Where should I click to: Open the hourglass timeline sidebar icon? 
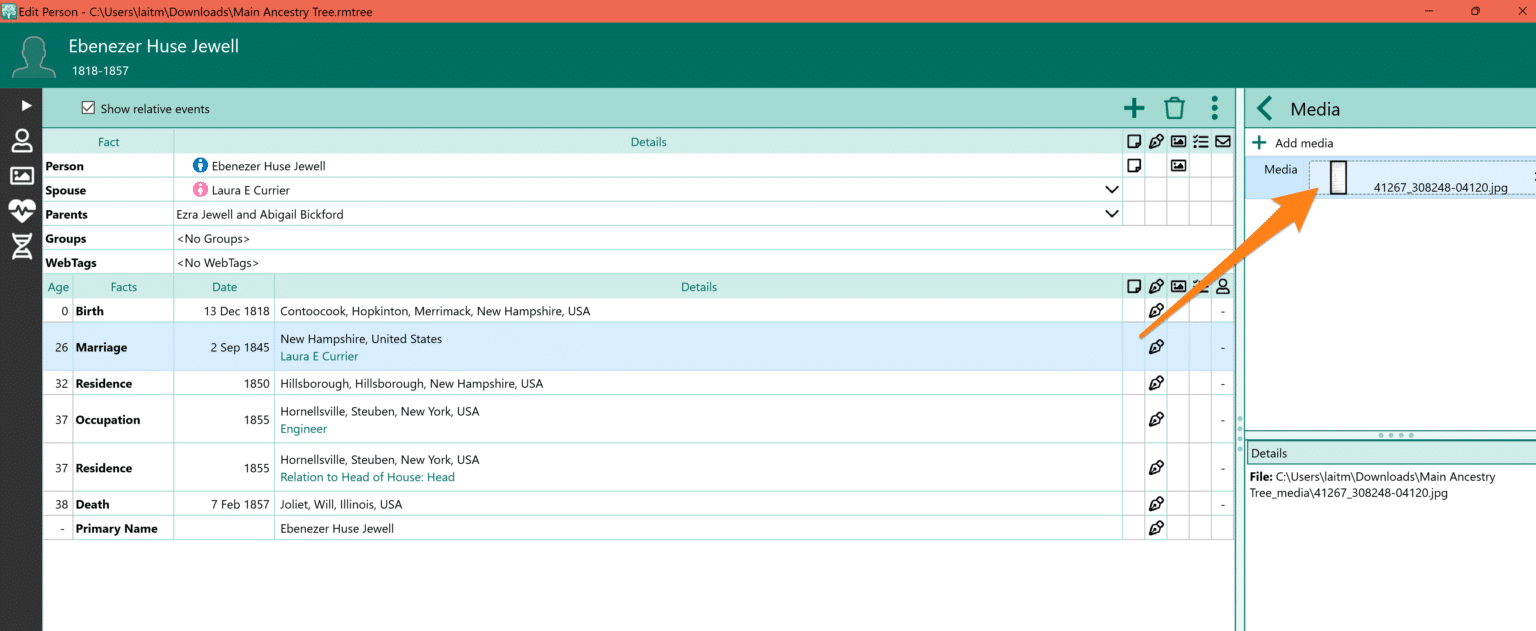coord(22,246)
